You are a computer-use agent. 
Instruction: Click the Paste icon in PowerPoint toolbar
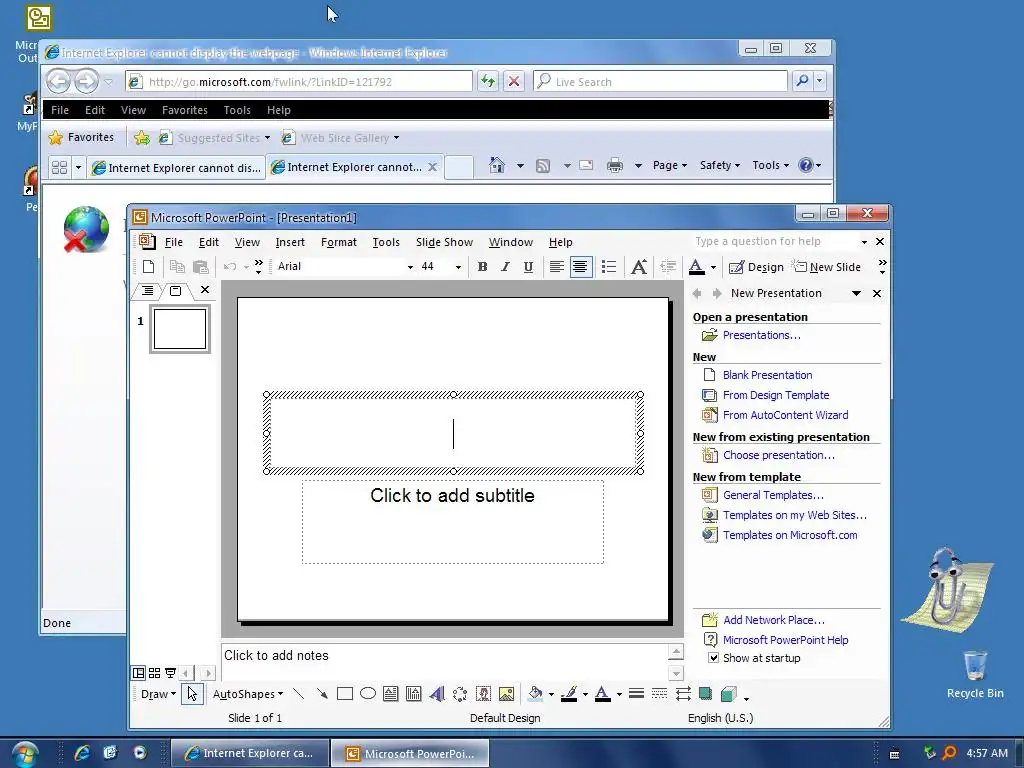201,266
